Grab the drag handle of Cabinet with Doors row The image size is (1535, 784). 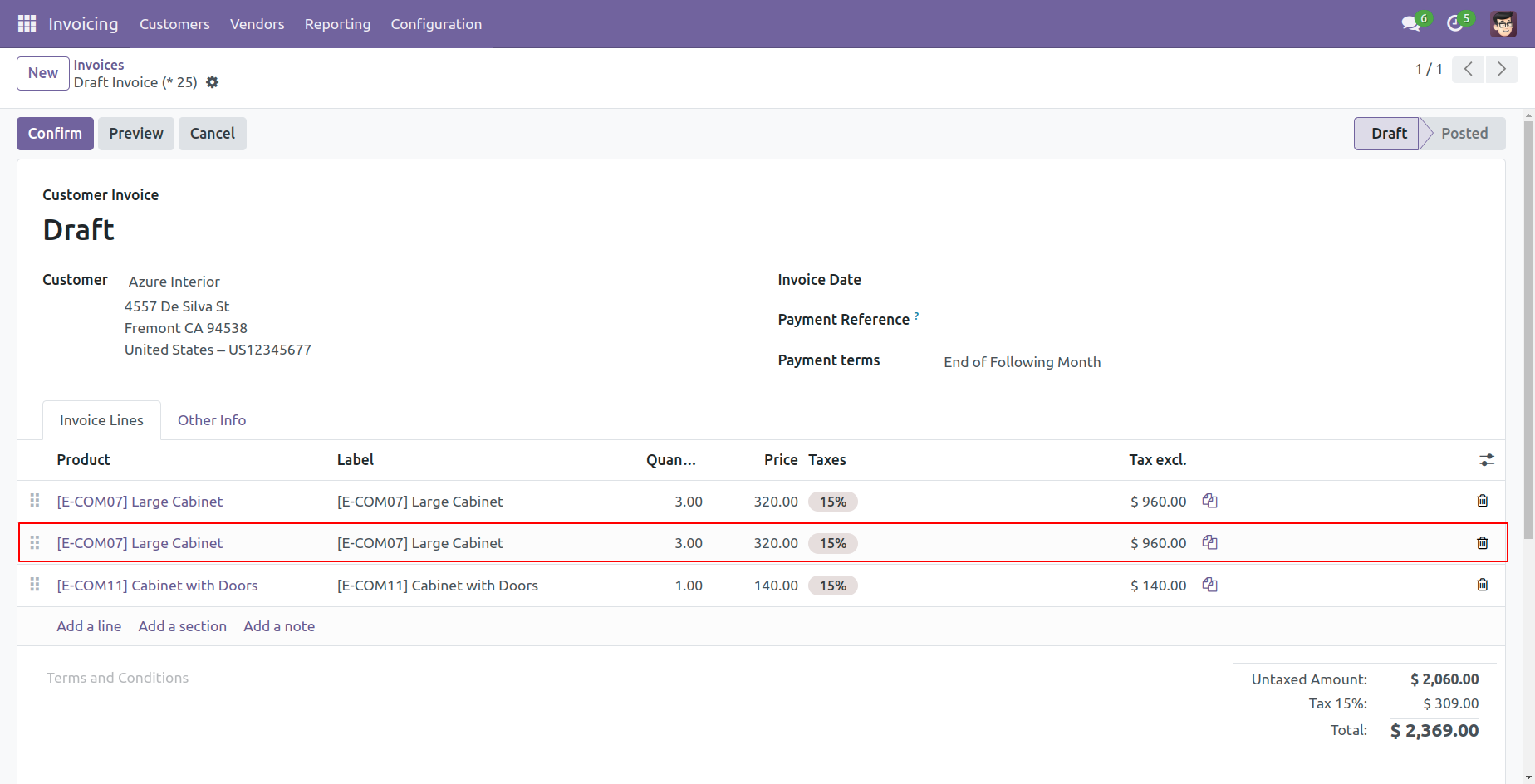pos(35,585)
